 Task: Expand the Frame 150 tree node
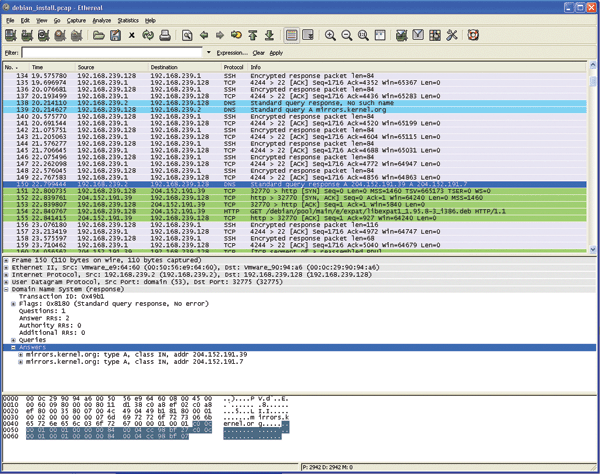[6, 259]
